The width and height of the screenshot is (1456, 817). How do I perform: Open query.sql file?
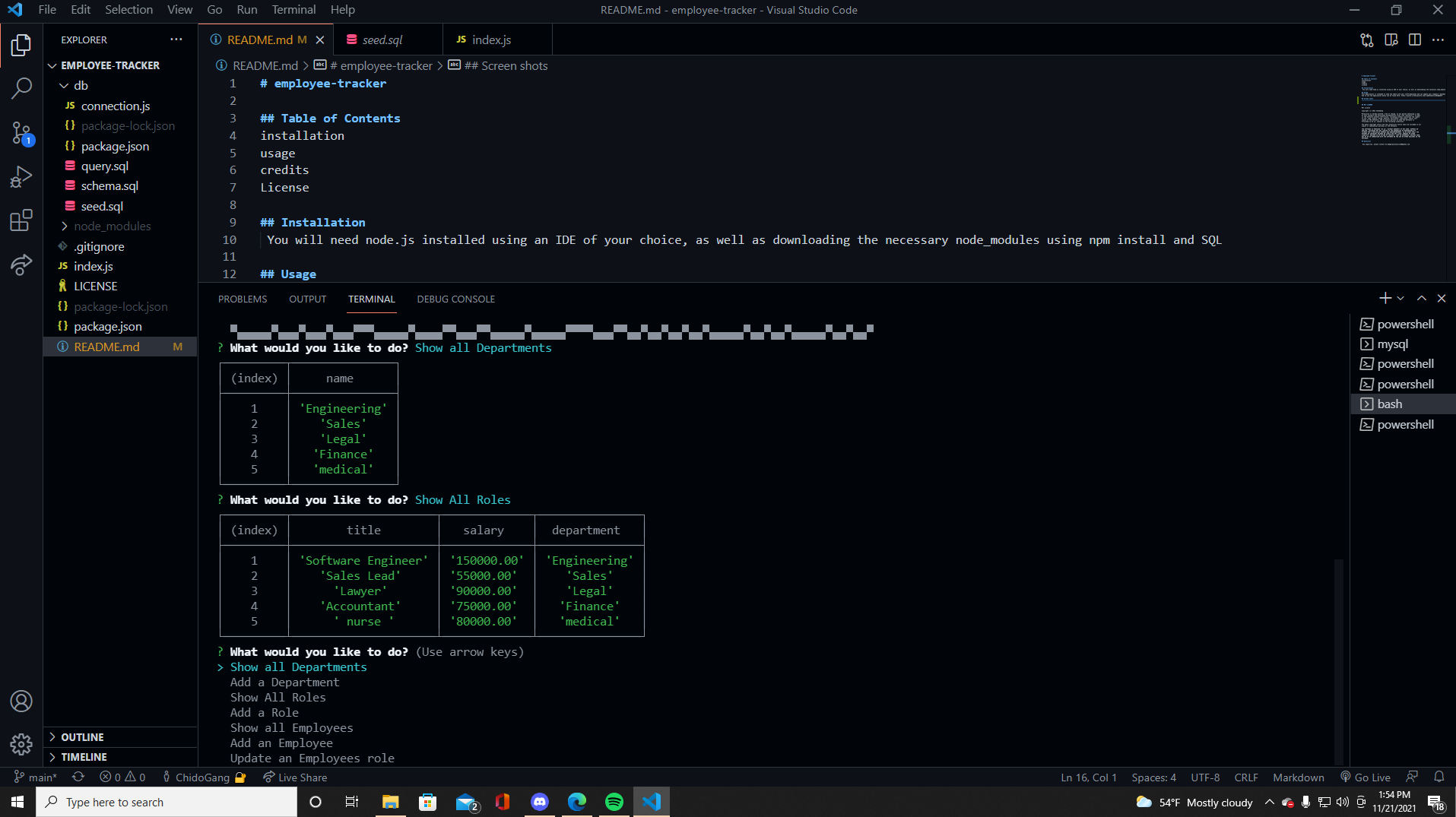click(x=120, y=166)
